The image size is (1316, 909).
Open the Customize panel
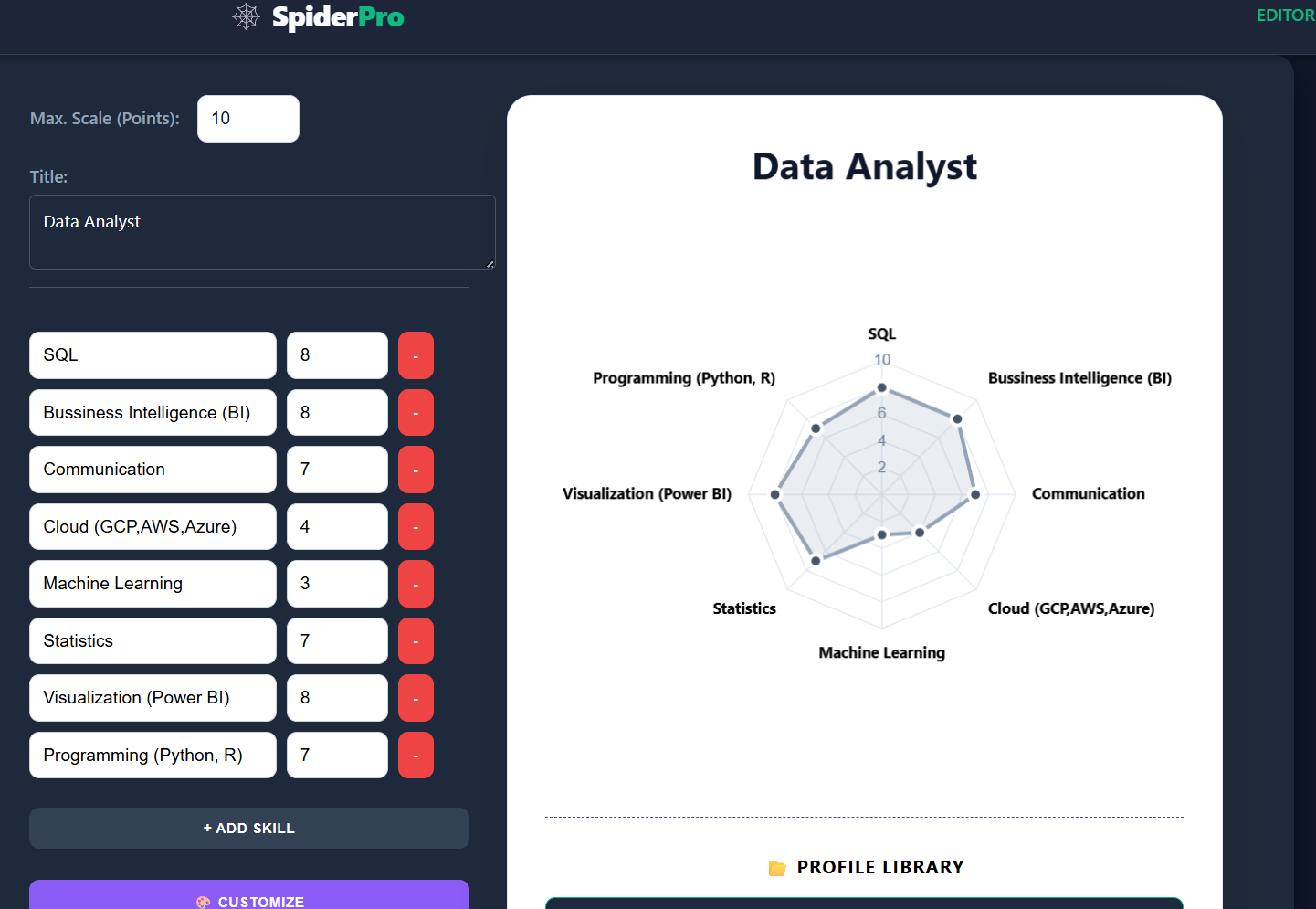click(249, 901)
